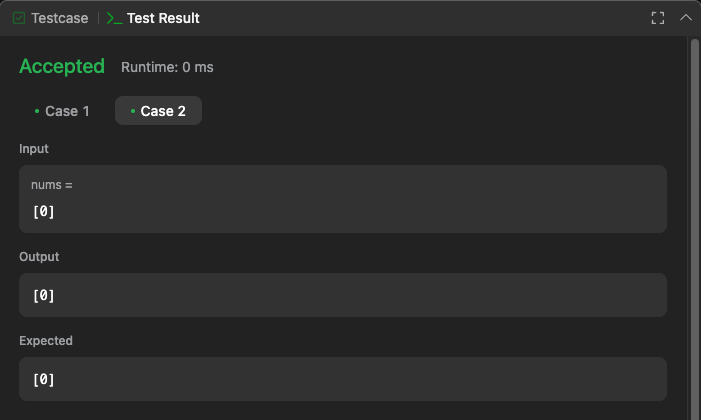The height and width of the screenshot is (420, 701).
Task: Click the green dot beside Case 2
Action: coord(133,111)
